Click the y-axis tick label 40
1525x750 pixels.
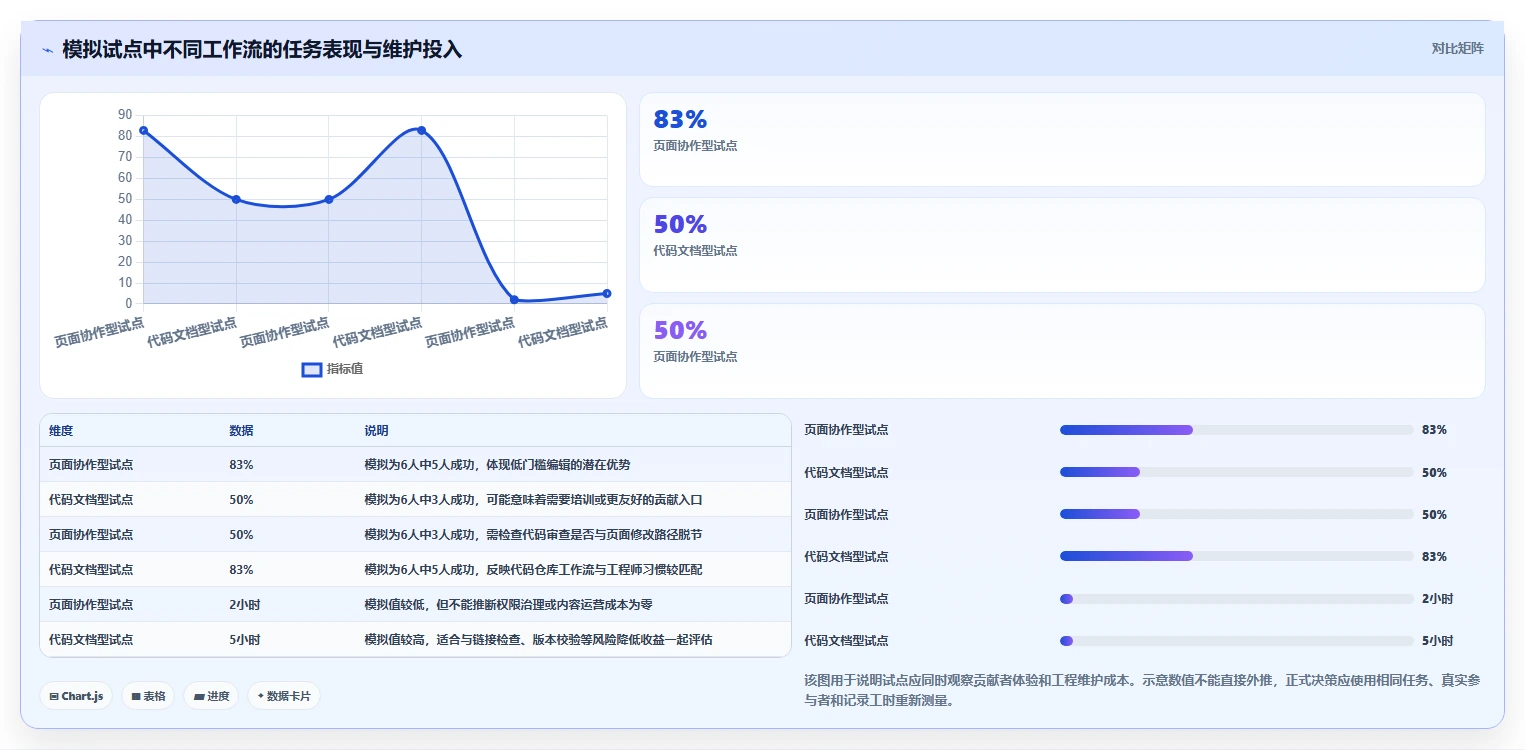pyautogui.click(x=125, y=220)
